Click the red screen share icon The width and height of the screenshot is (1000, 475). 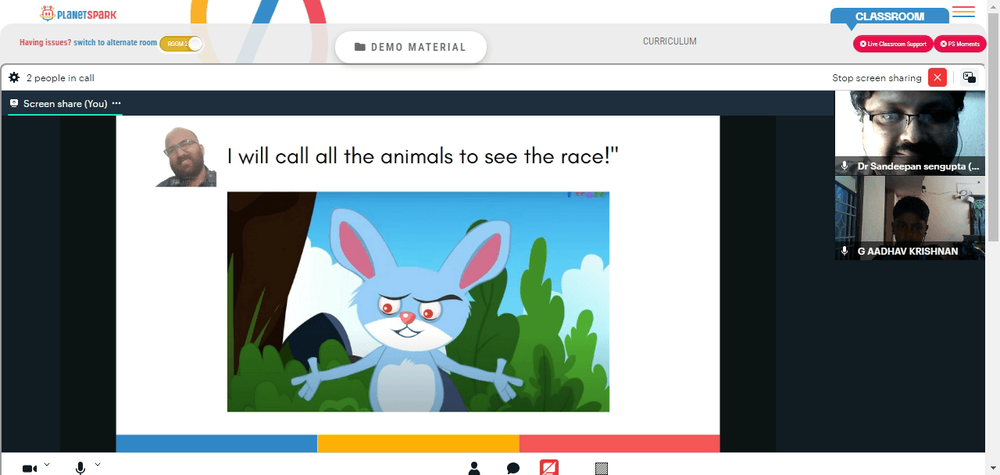[x=549, y=467]
